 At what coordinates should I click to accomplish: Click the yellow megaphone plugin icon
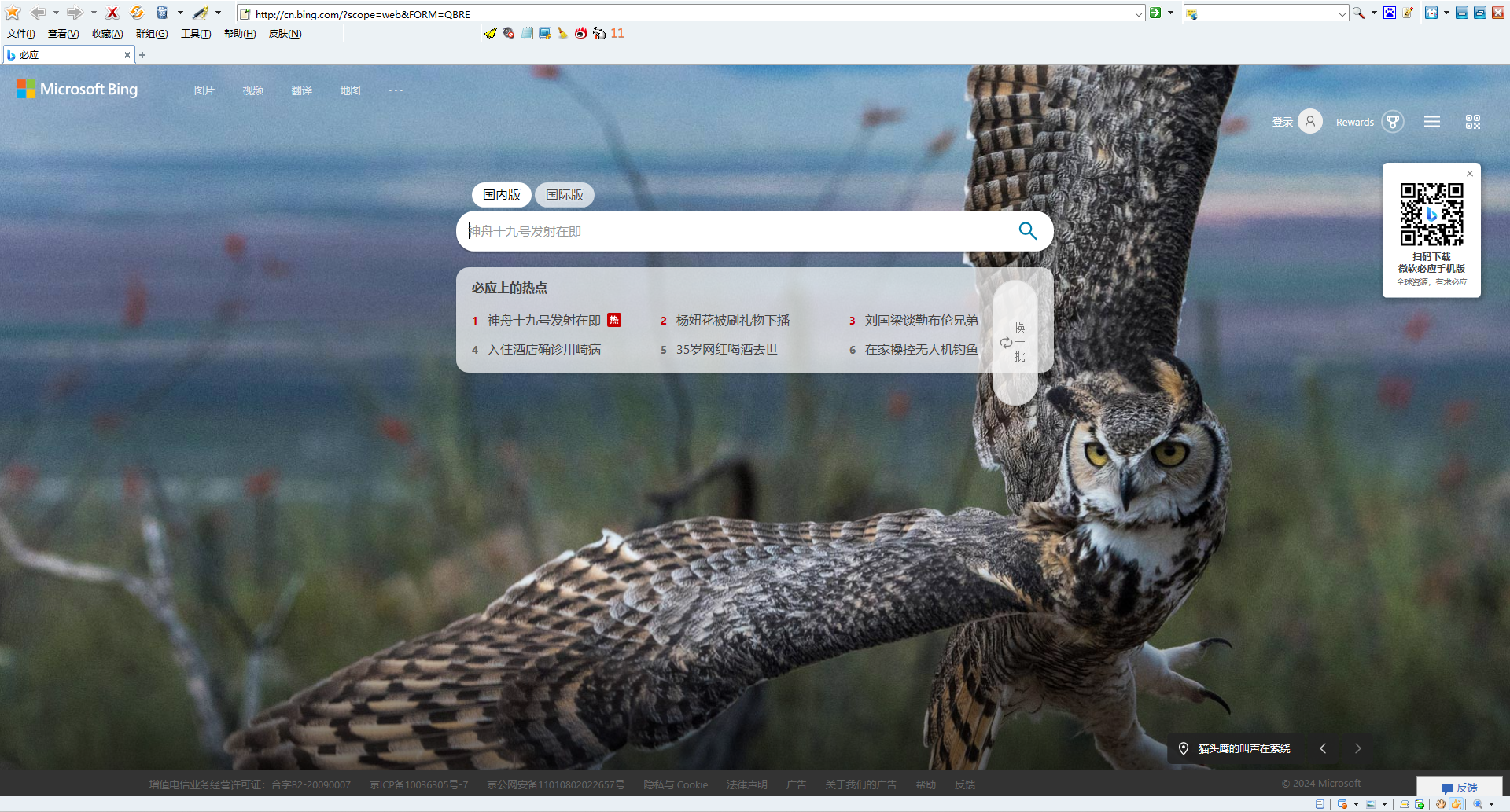coord(491,33)
